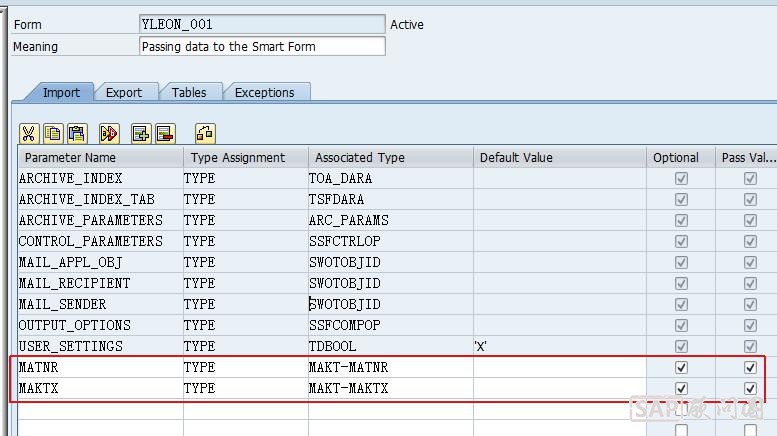The width and height of the screenshot is (777, 436).
Task: Select the MAIL_SENDER parameter name cell
Action: pos(101,304)
